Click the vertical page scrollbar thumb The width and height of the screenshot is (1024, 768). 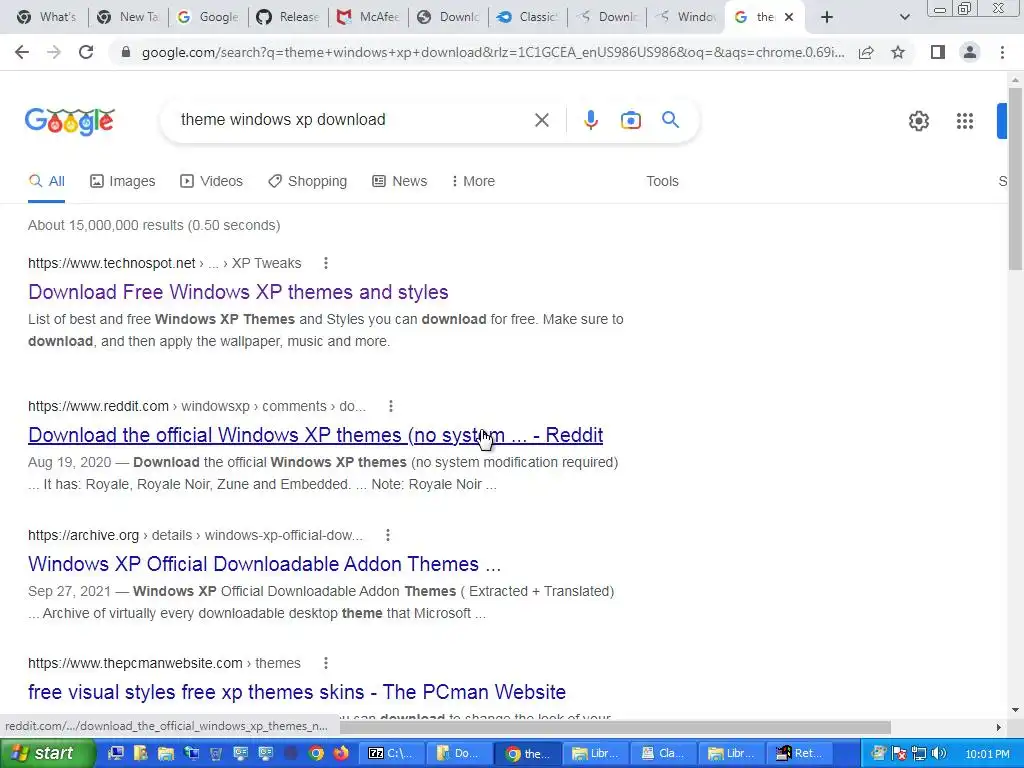tap(1015, 178)
